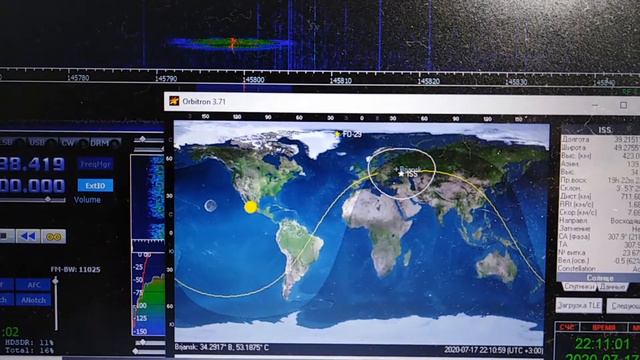640x360 pixels.
Task: Click 145790 on the frequency scale
Action: 166,79
